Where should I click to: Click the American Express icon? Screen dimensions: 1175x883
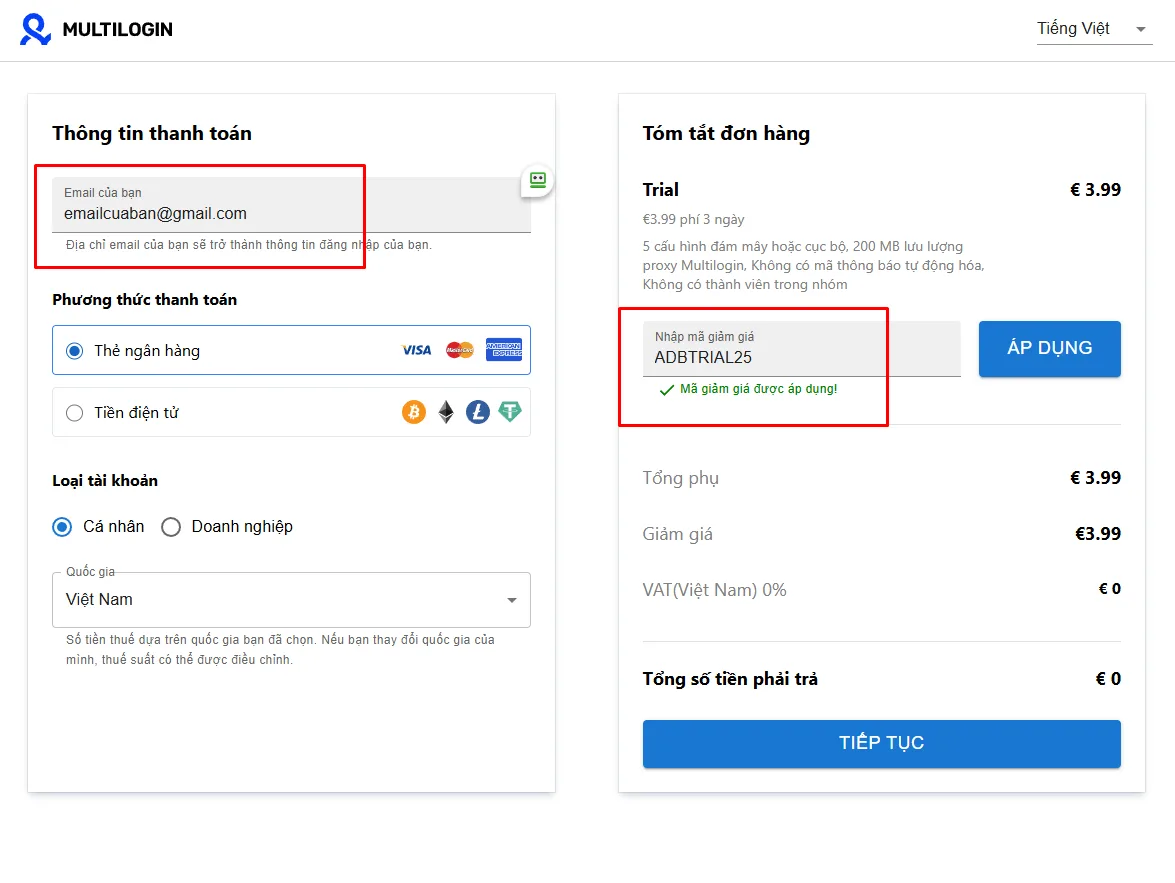[x=504, y=350]
